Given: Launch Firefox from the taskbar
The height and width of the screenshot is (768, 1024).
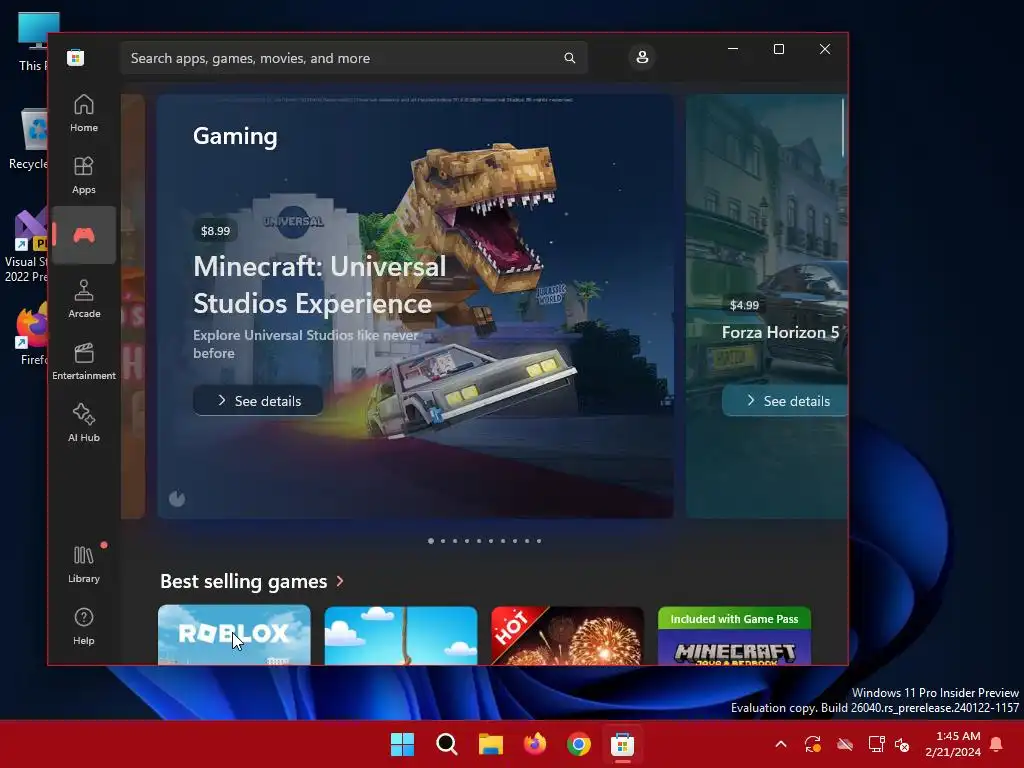Looking at the screenshot, I should (535, 744).
